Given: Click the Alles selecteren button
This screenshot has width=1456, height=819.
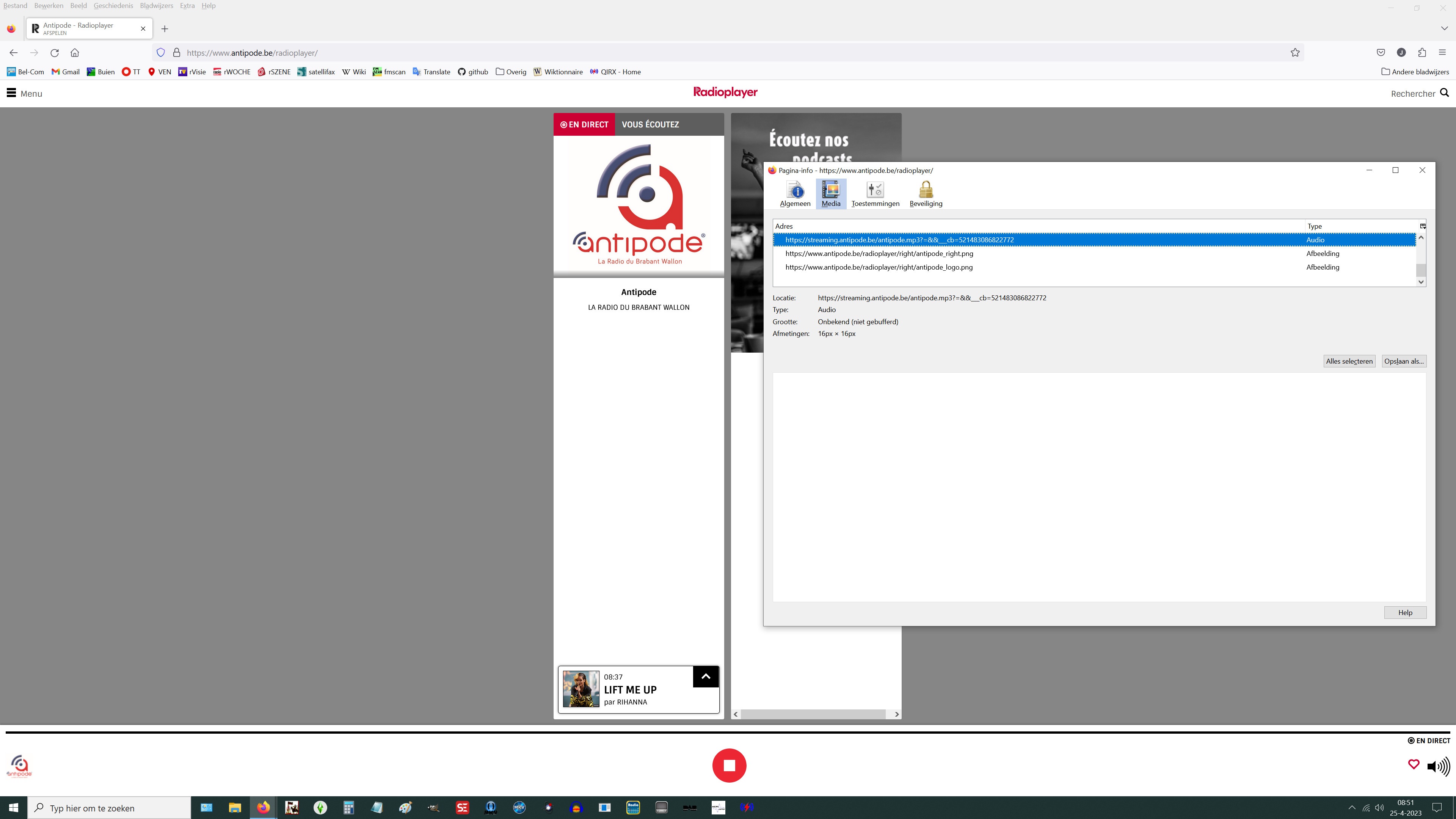Looking at the screenshot, I should [x=1349, y=361].
